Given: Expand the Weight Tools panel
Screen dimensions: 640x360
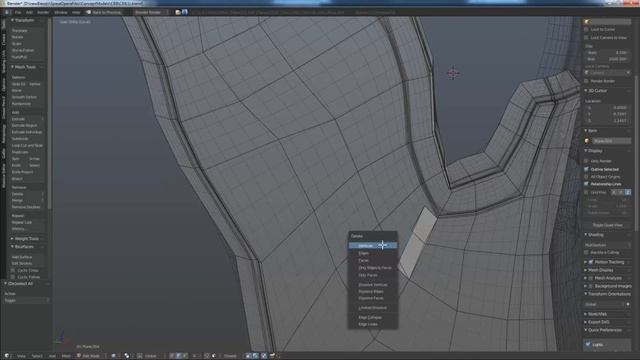Looking at the screenshot, I should tap(12, 239).
